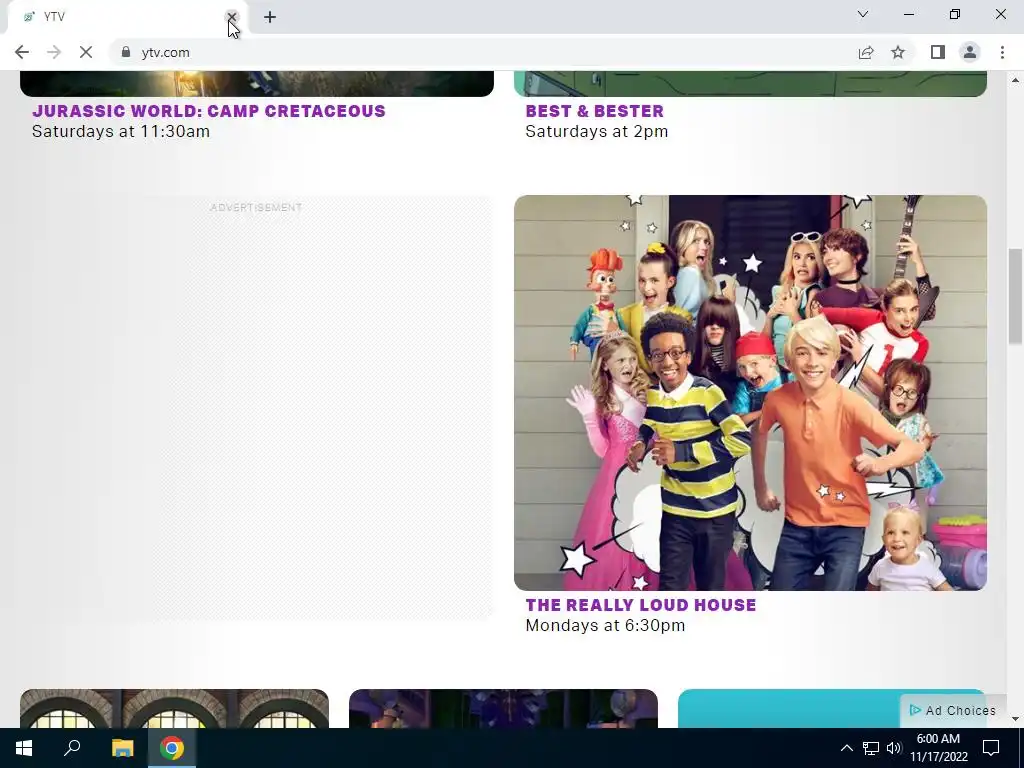
Task: Stop loading the page
Action: click(86, 52)
